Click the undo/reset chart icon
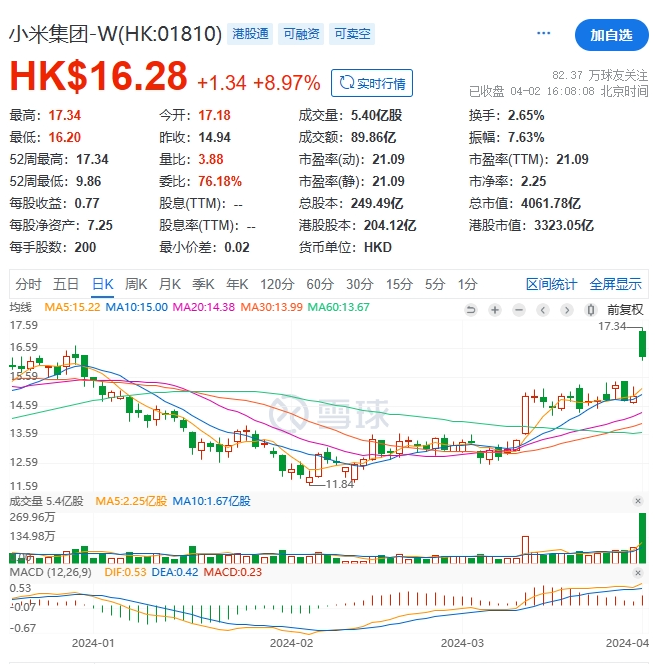 pos(470,310)
